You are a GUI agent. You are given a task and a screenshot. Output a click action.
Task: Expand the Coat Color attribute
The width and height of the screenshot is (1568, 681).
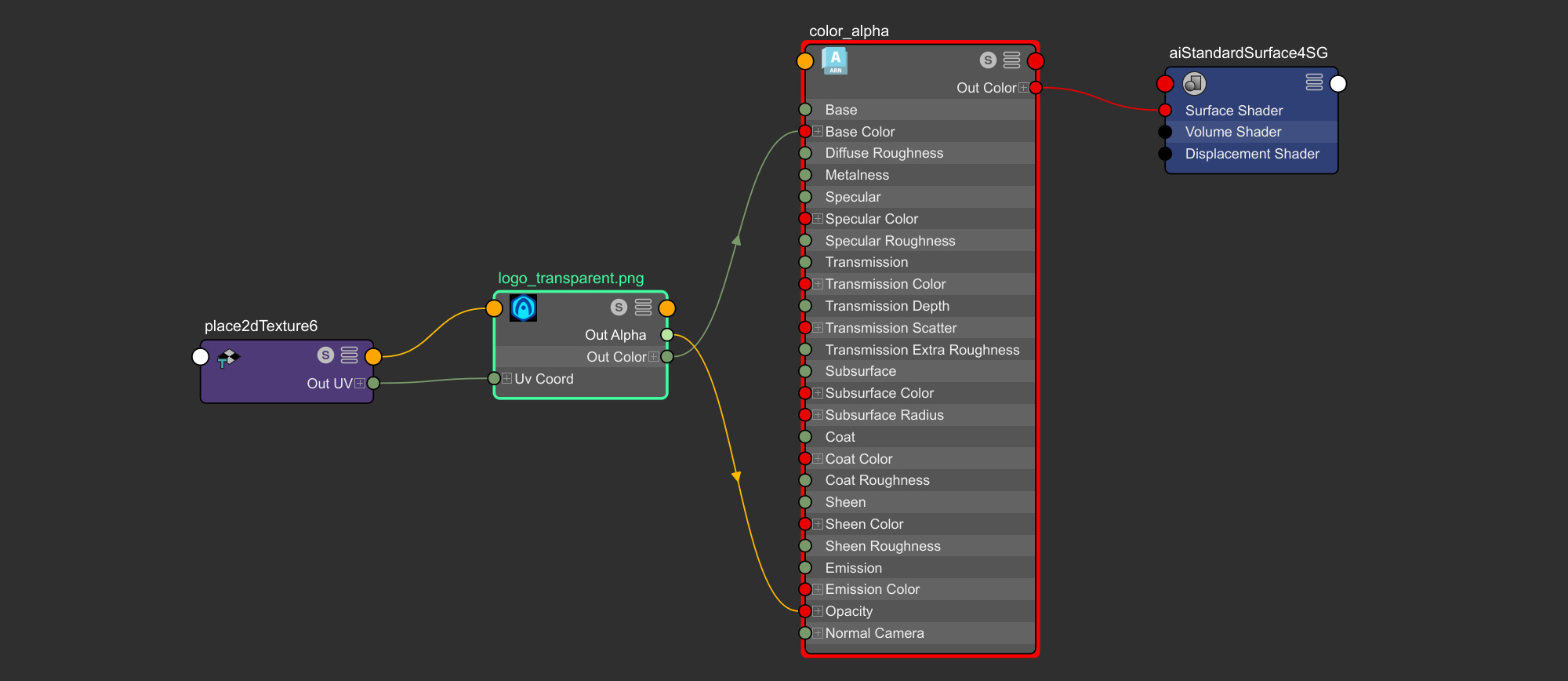coord(818,459)
